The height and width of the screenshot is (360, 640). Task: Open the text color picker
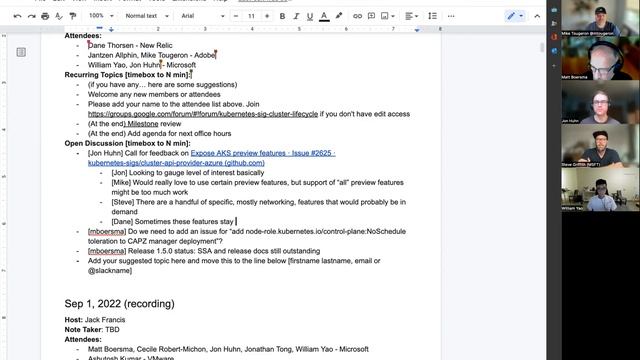pyautogui.click(x=324, y=16)
